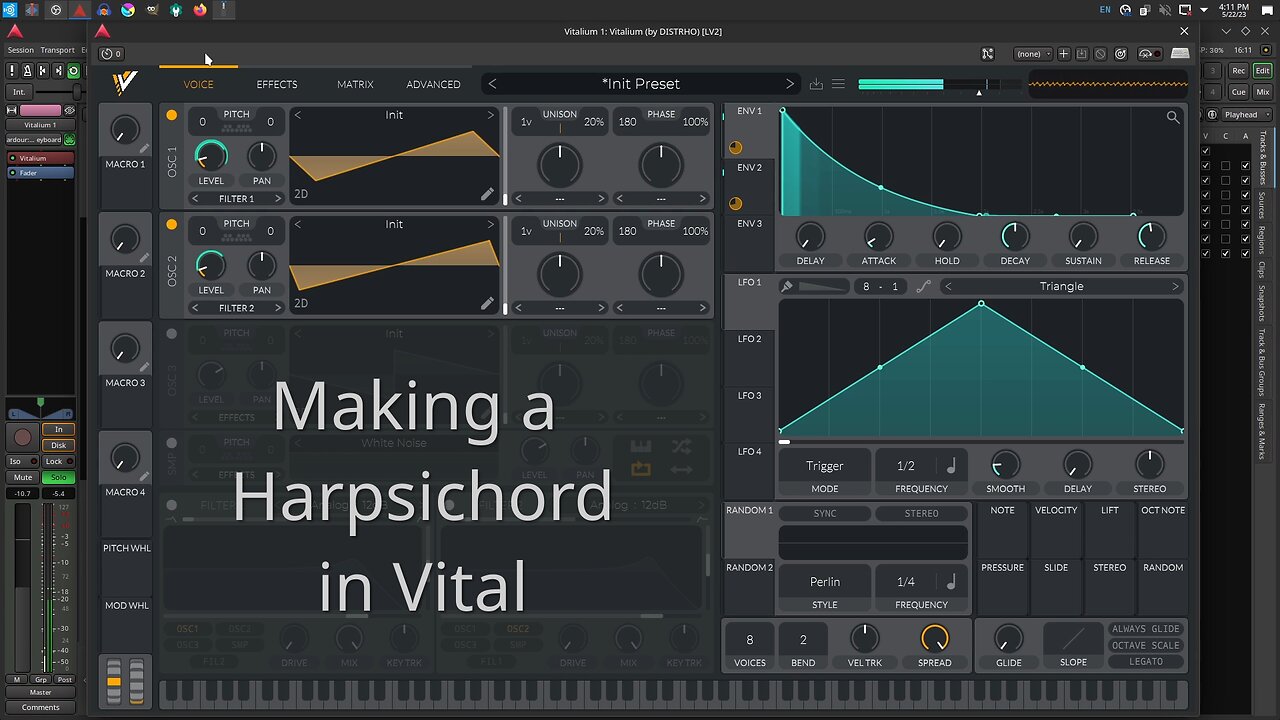Open LFO Triangle shape preset selector
Viewport: 1280px width, 720px height.
coord(1061,286)
